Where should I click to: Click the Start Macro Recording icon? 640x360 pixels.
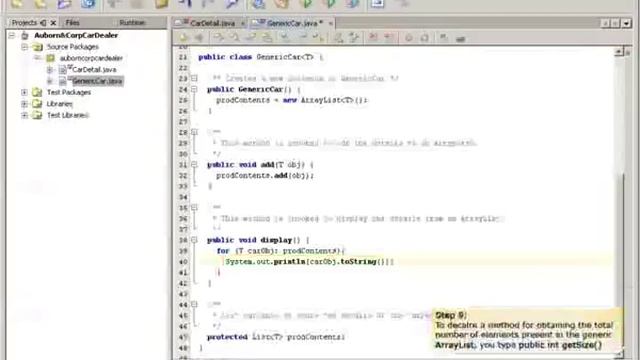tap(409, 38)
